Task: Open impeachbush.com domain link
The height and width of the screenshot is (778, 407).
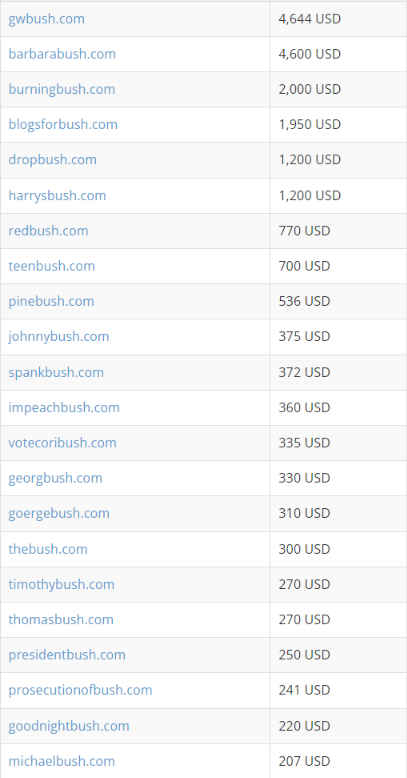Action: click(x=64, y=407)
